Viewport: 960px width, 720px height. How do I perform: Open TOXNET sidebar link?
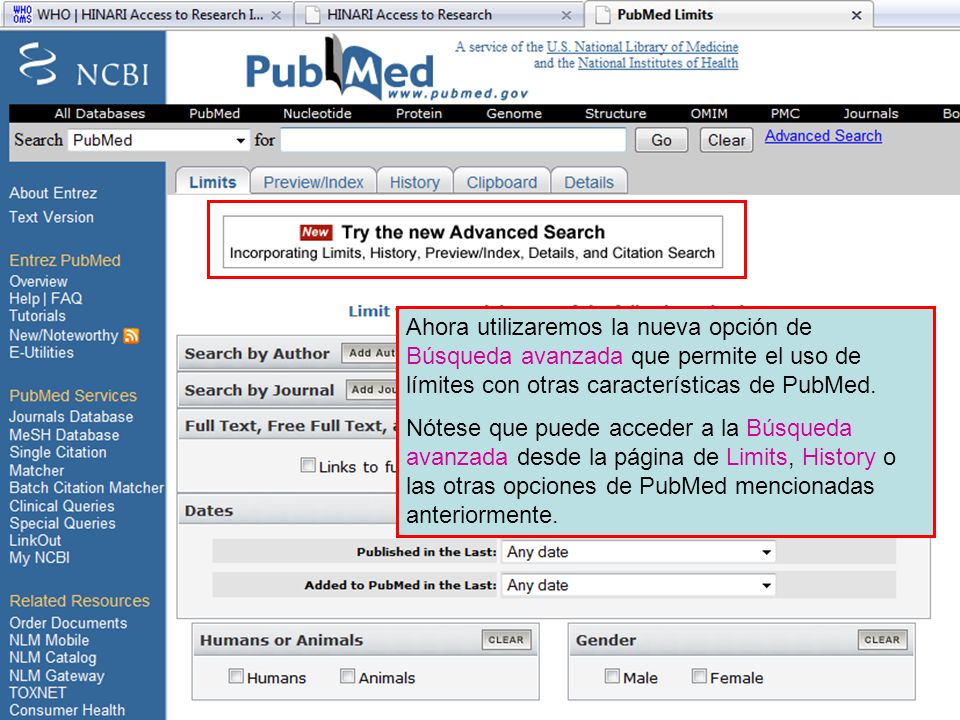point(37,692)
